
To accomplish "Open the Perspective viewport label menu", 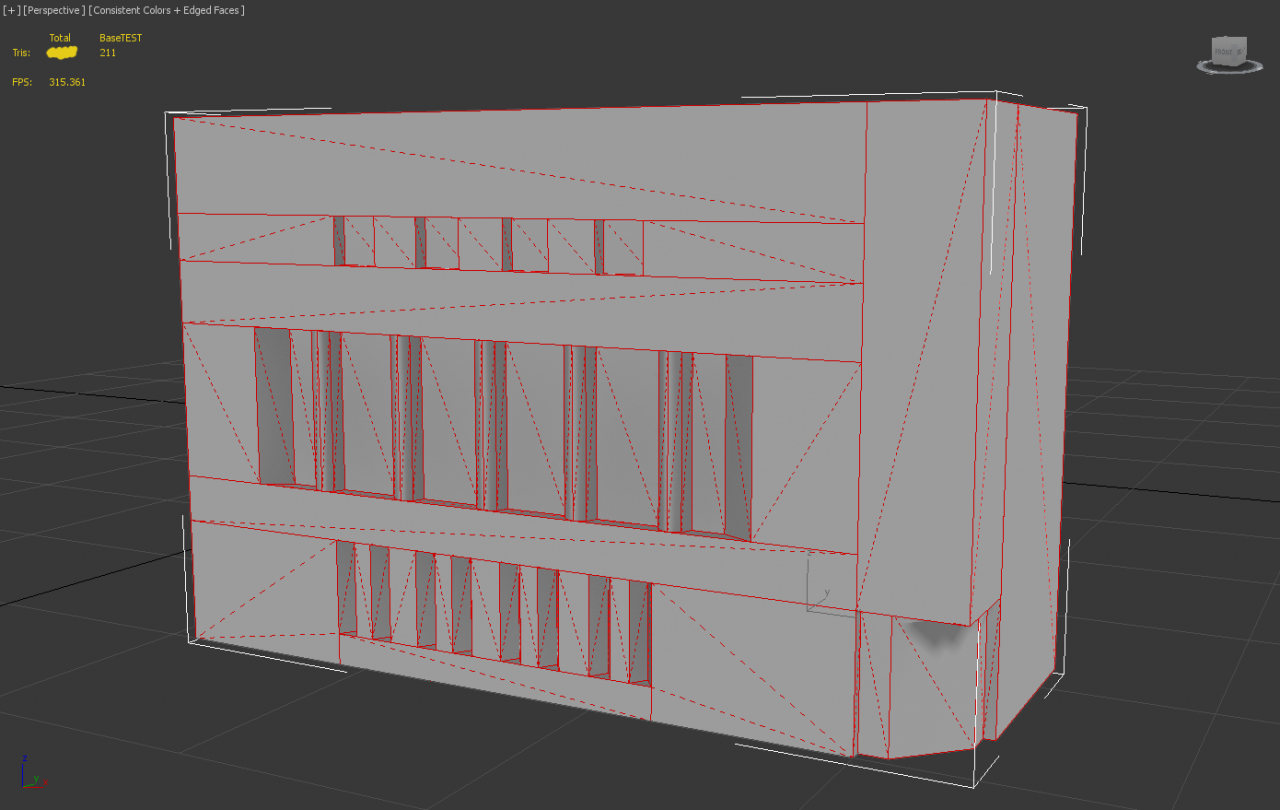I will click(53, 10).
